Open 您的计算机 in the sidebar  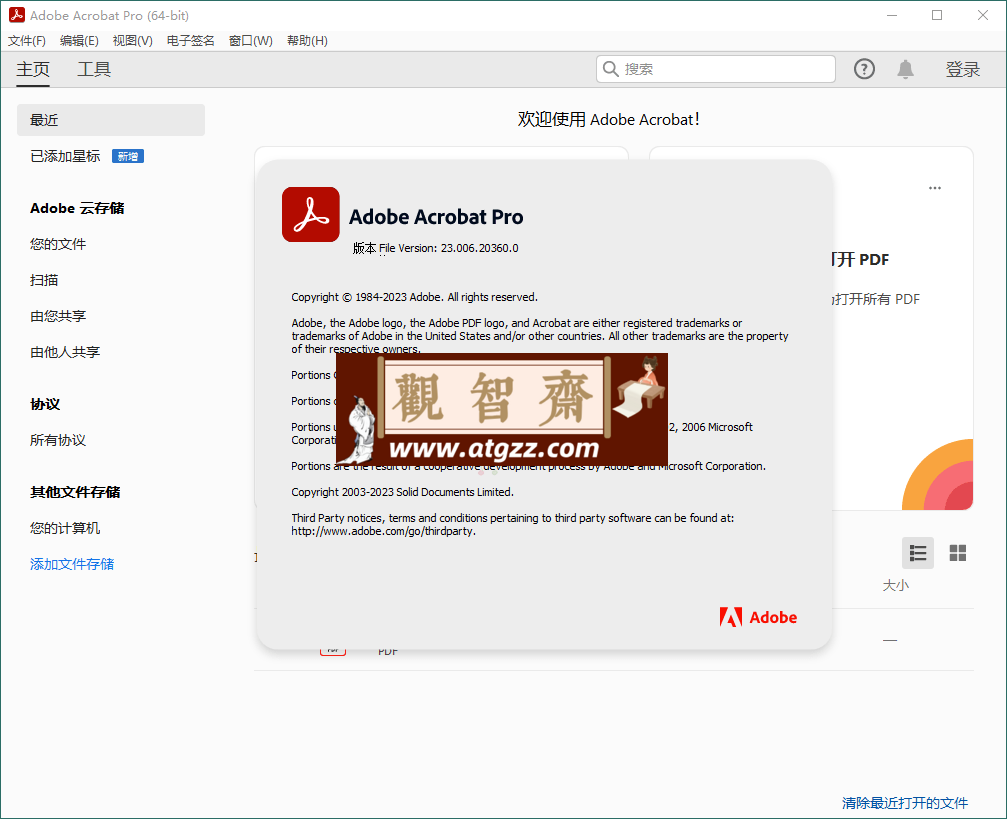[65, 528]
